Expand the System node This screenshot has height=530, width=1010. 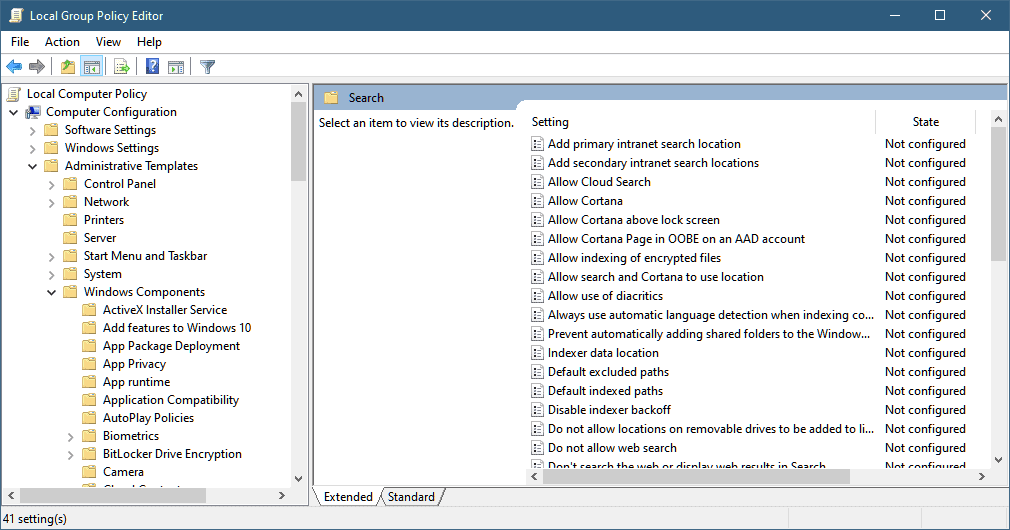coord(52,275)
